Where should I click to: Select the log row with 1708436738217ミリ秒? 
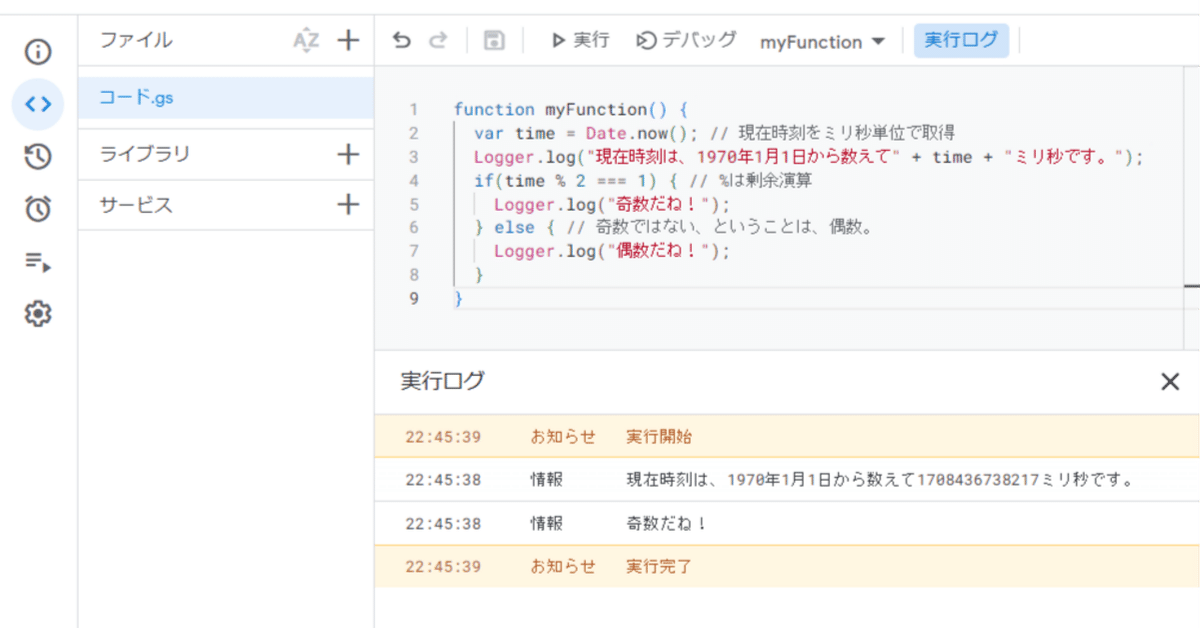point(787,480)
